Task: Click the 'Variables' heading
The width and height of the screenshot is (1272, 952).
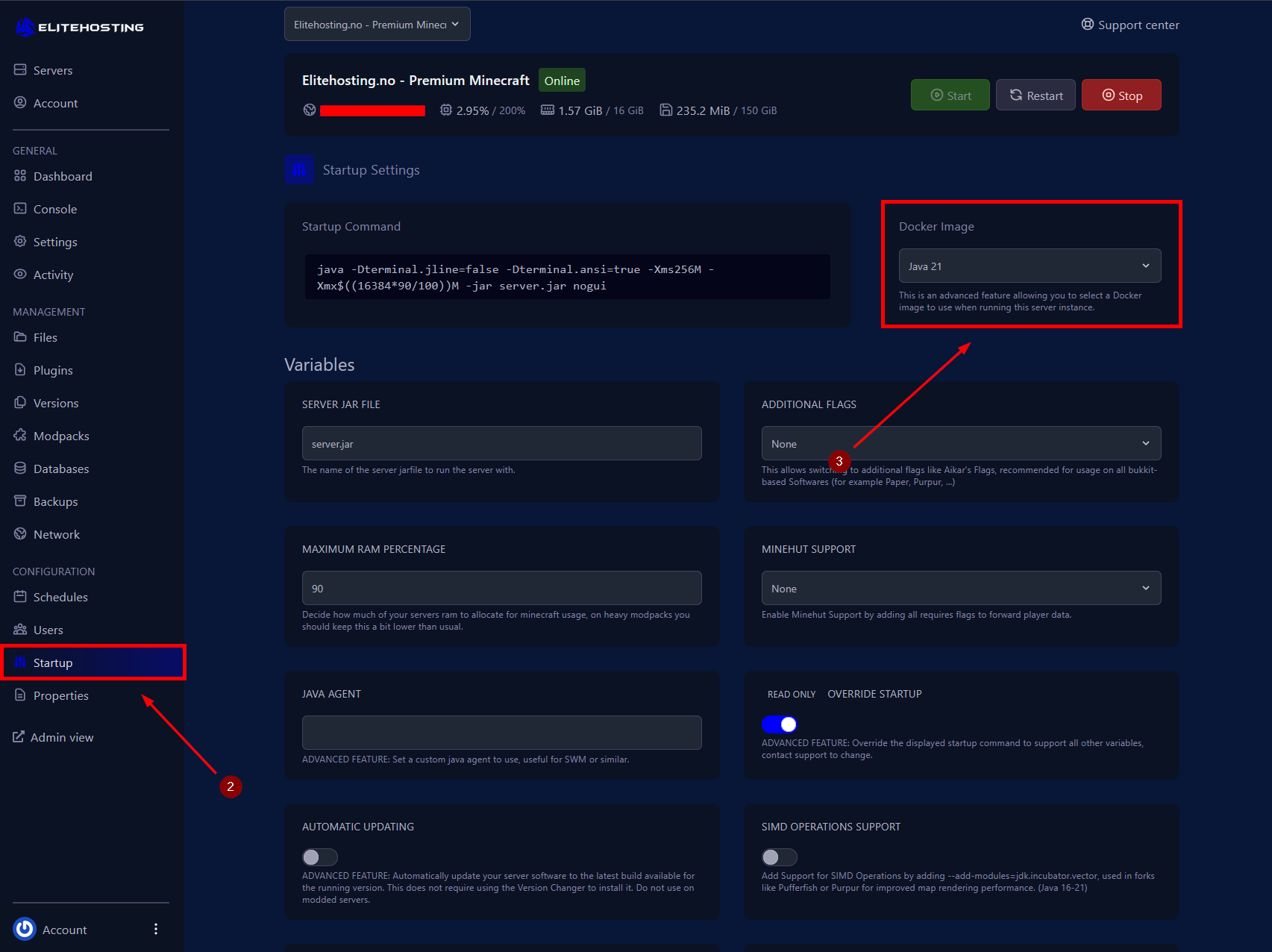Action: pos(319,365)
